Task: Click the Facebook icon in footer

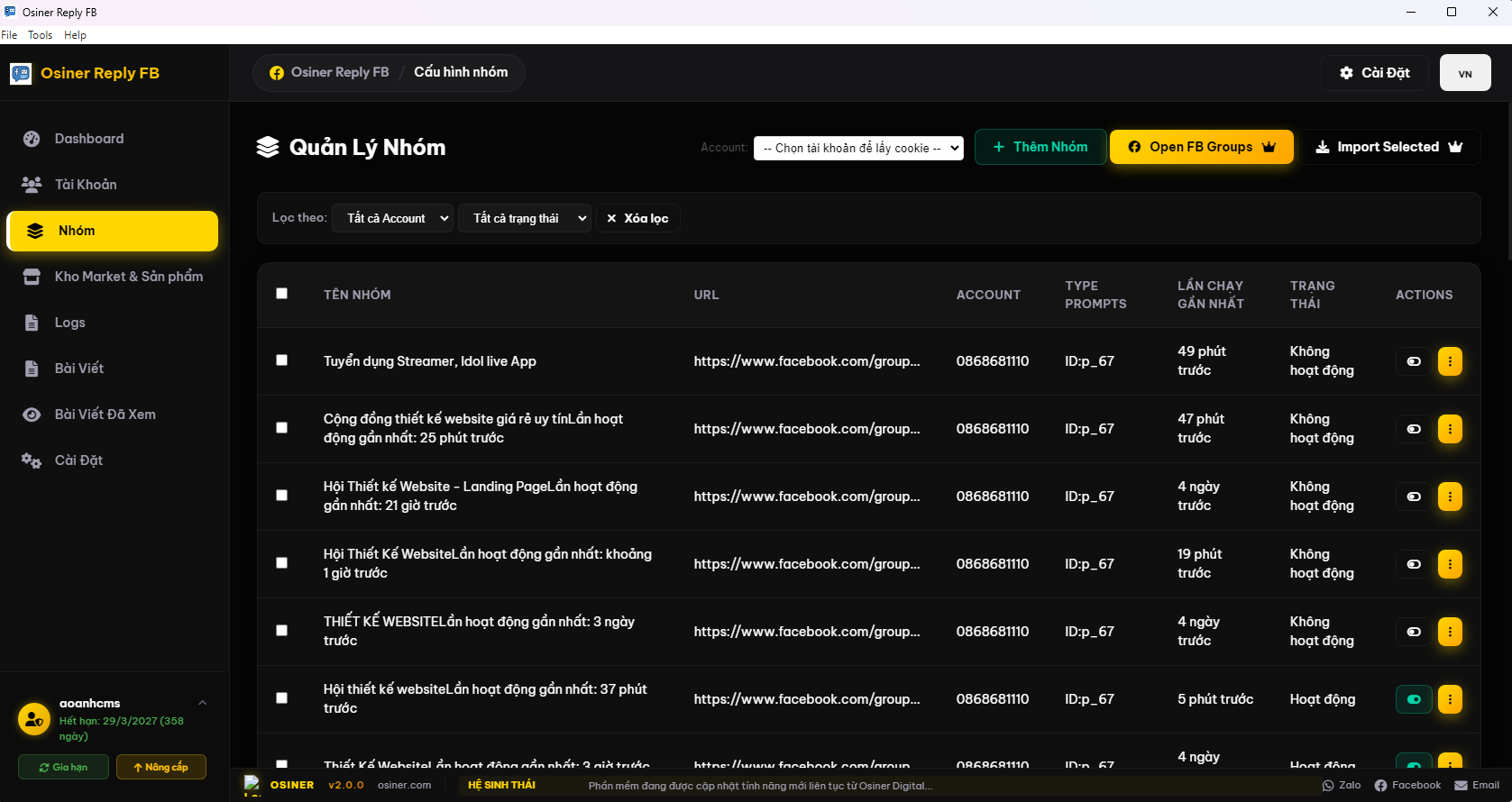Action: click(x=1380, y=786)
